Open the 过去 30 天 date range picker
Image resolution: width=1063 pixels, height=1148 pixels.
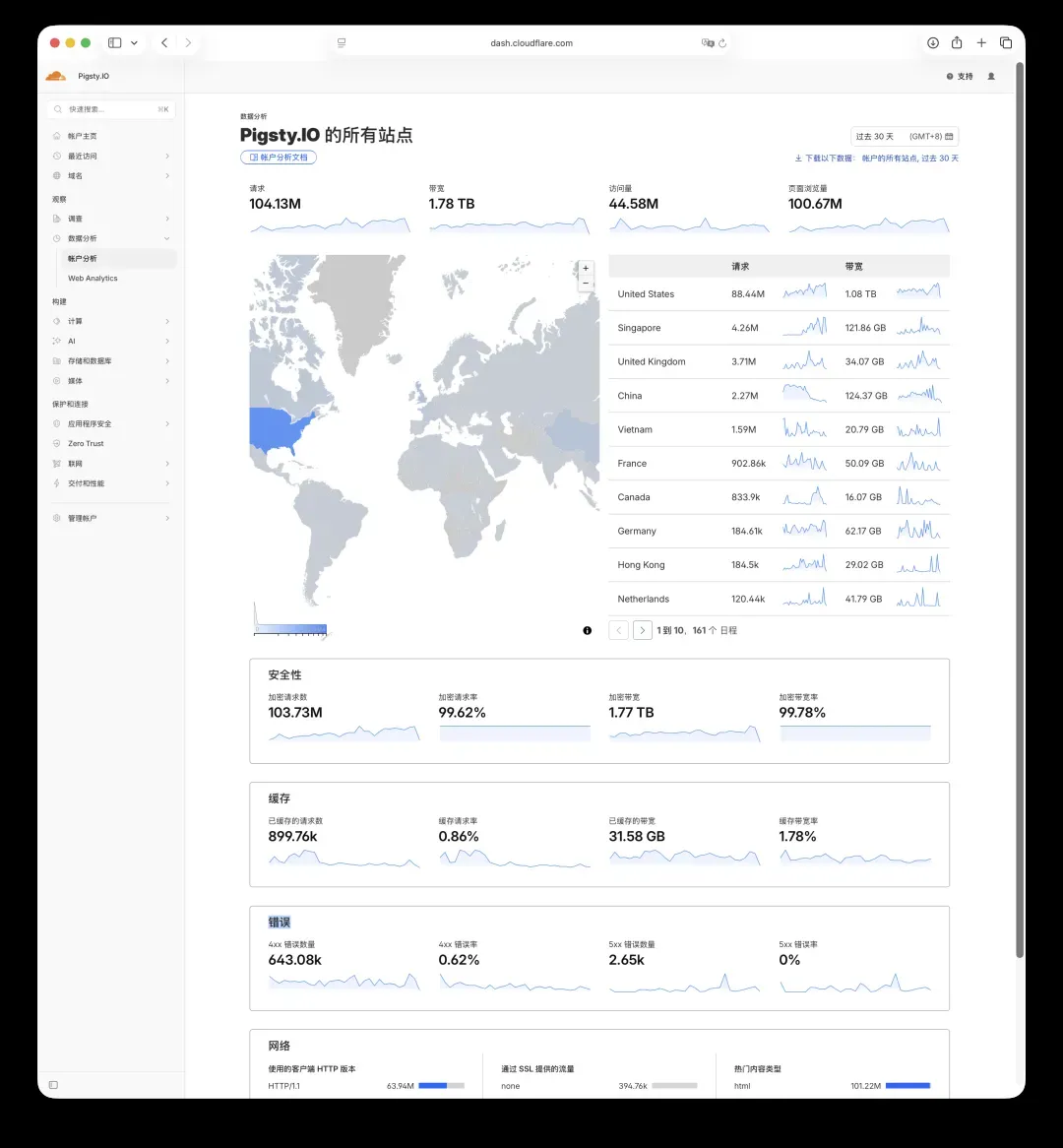[905, 136]
